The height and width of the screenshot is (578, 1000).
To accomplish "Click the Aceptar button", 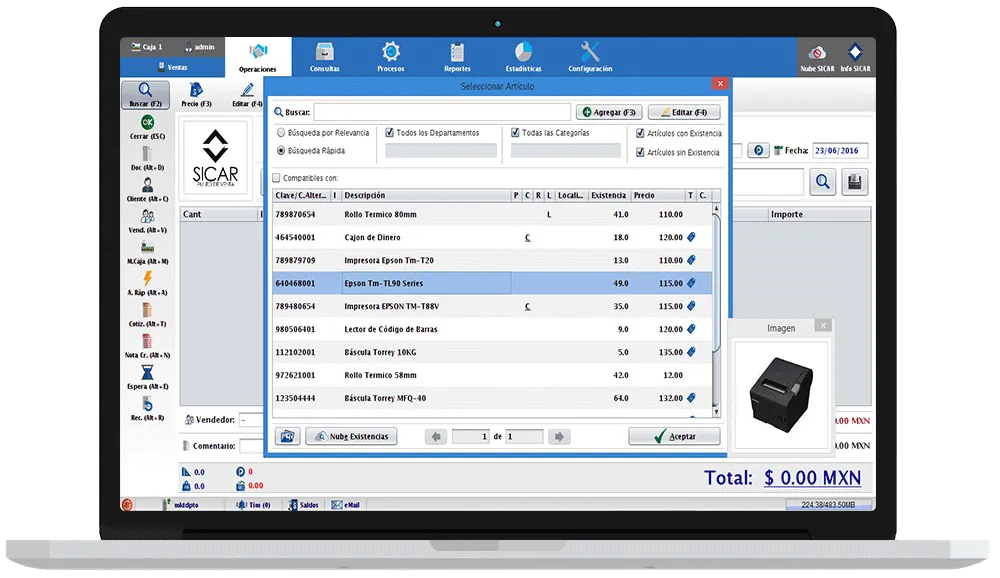I will (674, 437).
